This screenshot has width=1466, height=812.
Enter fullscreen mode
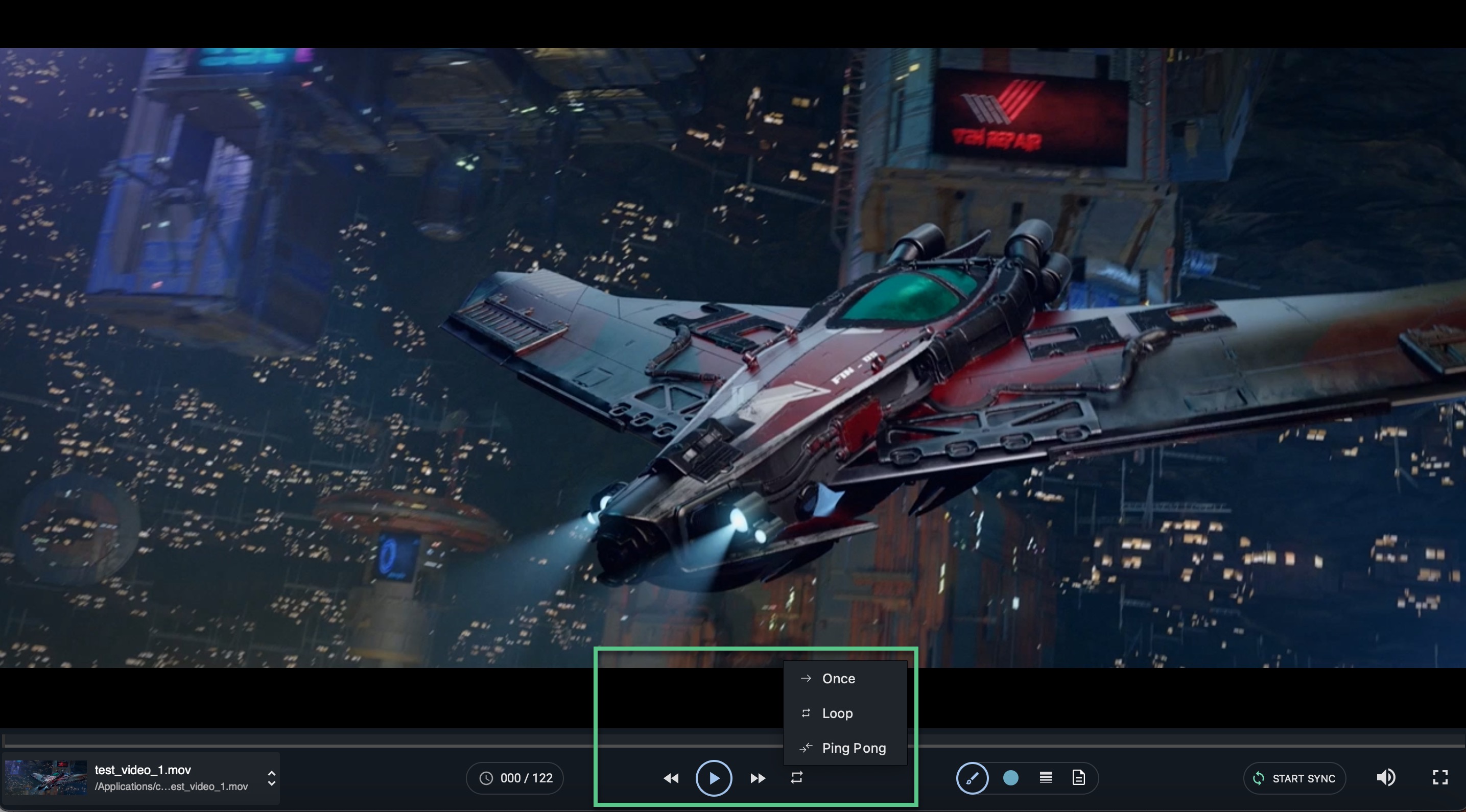1440,777
